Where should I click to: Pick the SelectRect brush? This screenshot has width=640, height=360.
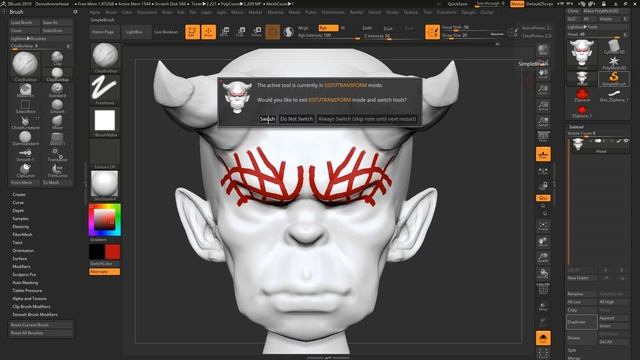(25, 106)
